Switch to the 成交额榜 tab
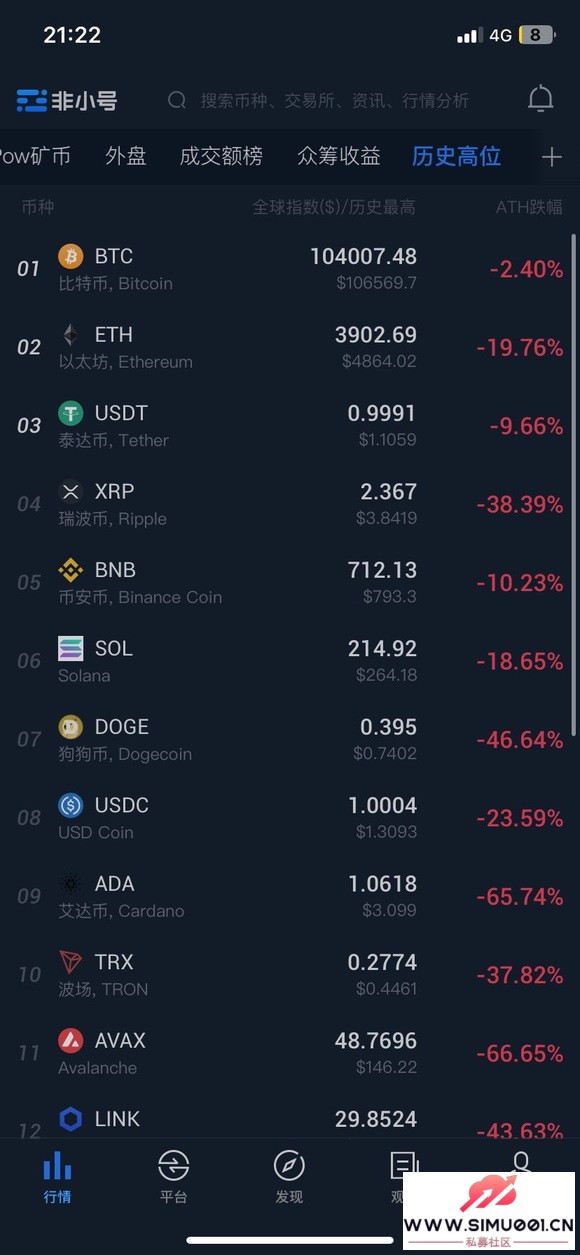580x1255 pixels. [x=221, y=156]
